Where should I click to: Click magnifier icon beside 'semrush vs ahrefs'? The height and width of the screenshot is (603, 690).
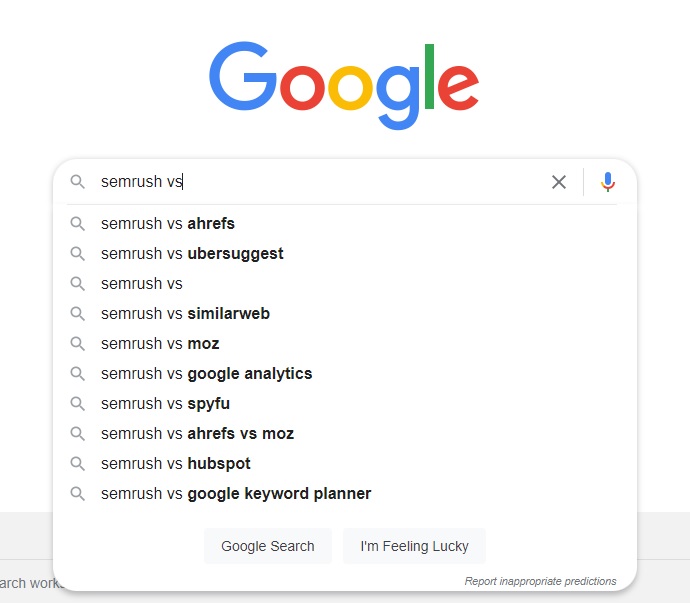pos(77,224)
